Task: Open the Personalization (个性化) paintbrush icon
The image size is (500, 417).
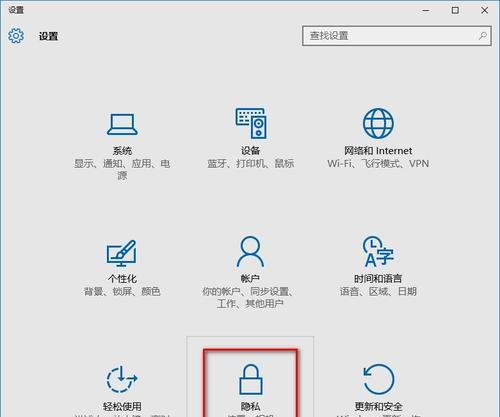Action: [121, 253]
